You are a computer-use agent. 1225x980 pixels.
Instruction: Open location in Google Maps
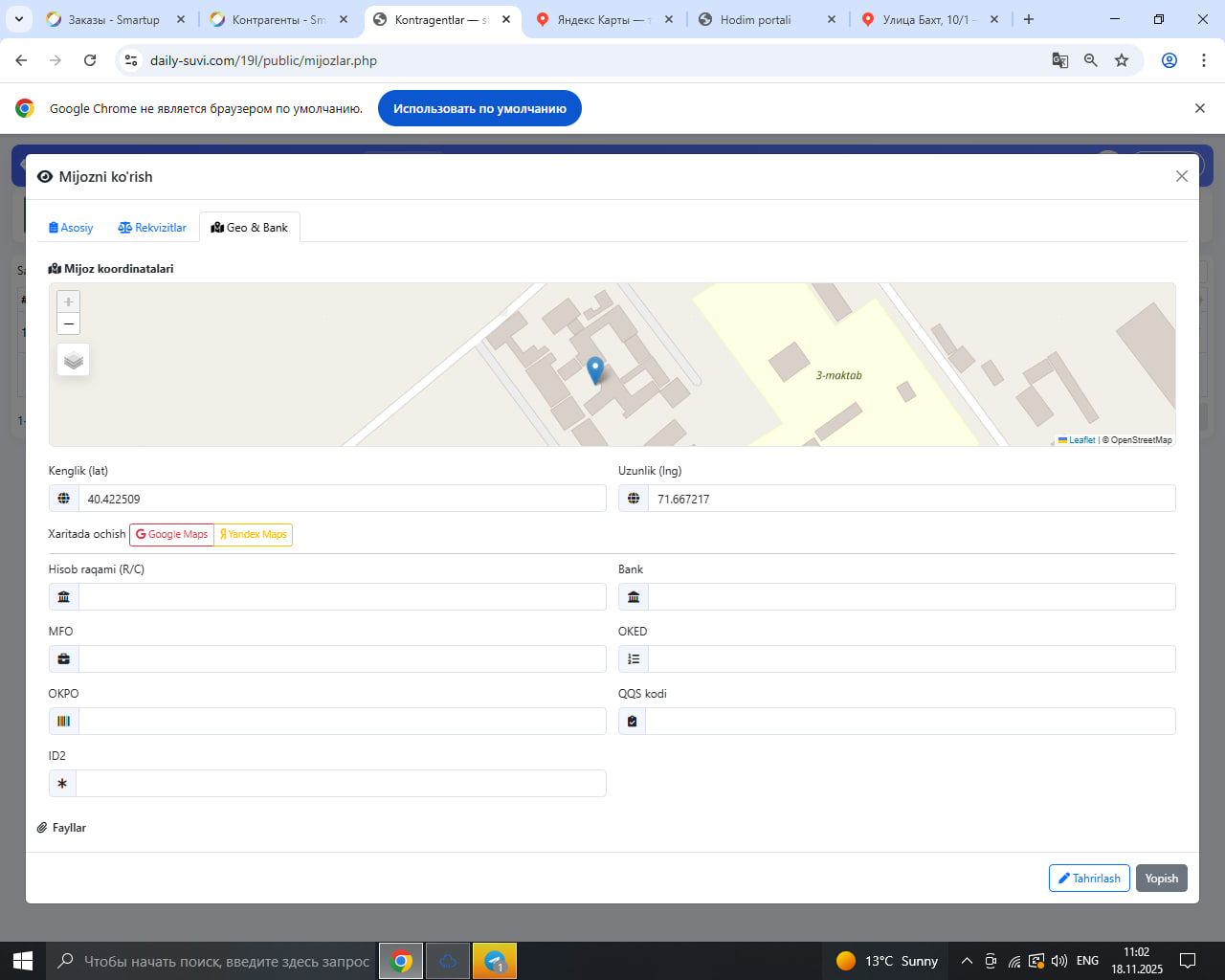172,534
